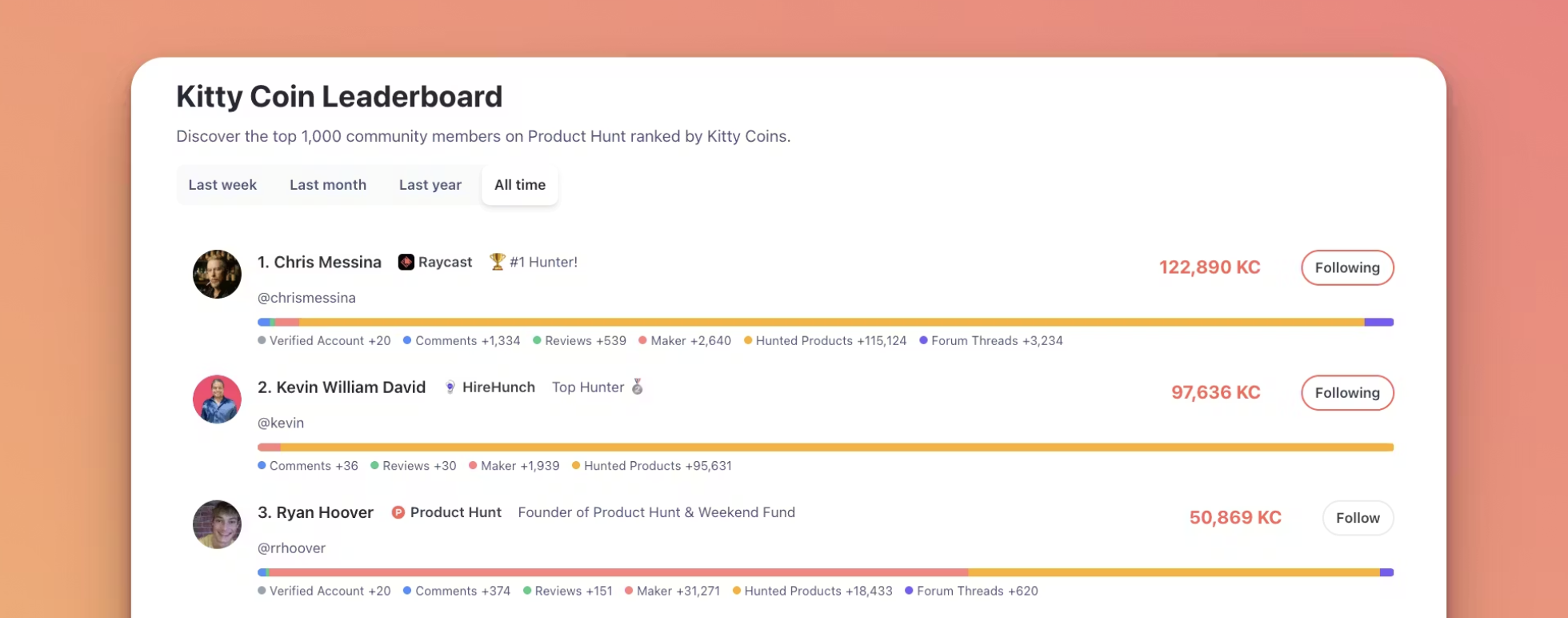
Task: Select the All time tab
Action: pos(520,185)
